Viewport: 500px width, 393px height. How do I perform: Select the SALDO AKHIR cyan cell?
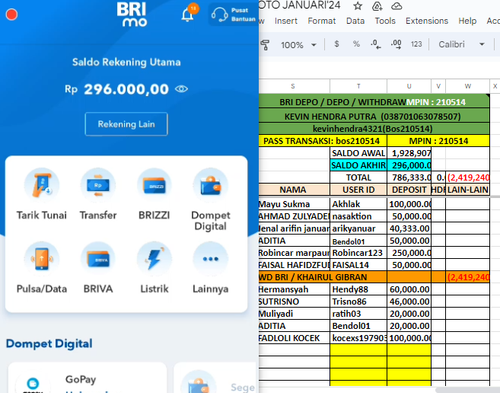pos(358,165)
